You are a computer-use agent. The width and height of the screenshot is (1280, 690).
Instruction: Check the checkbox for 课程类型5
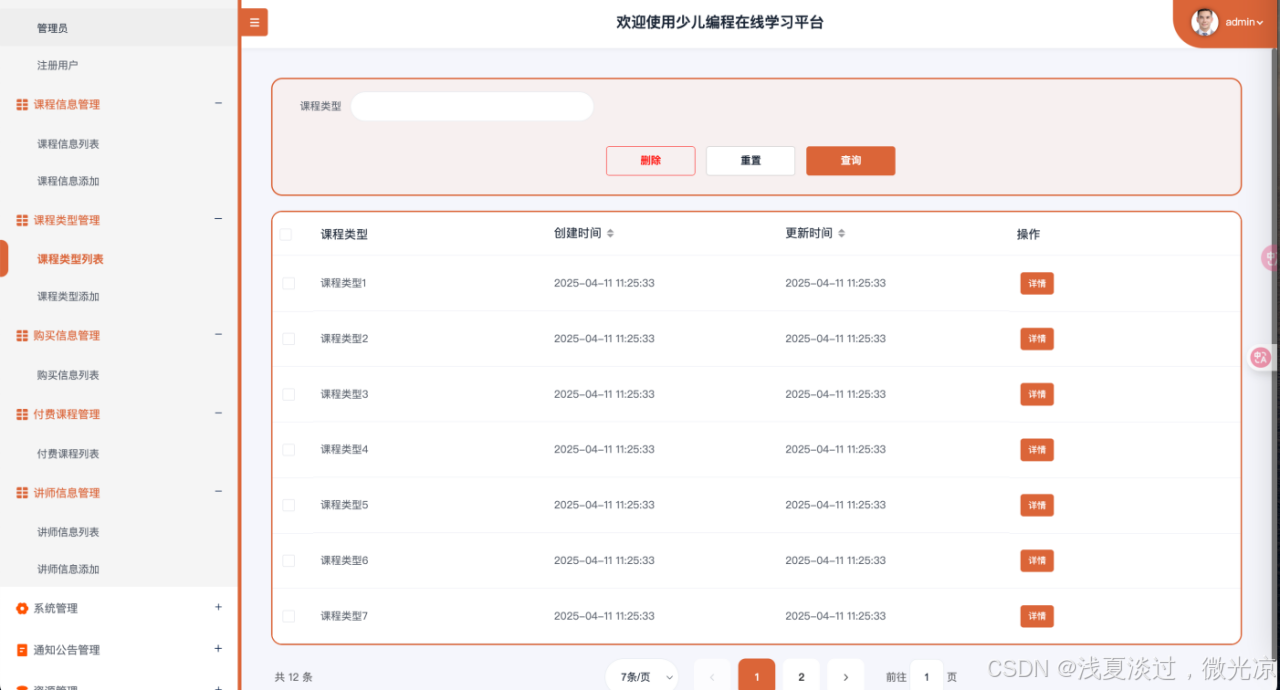coord(286,504)
